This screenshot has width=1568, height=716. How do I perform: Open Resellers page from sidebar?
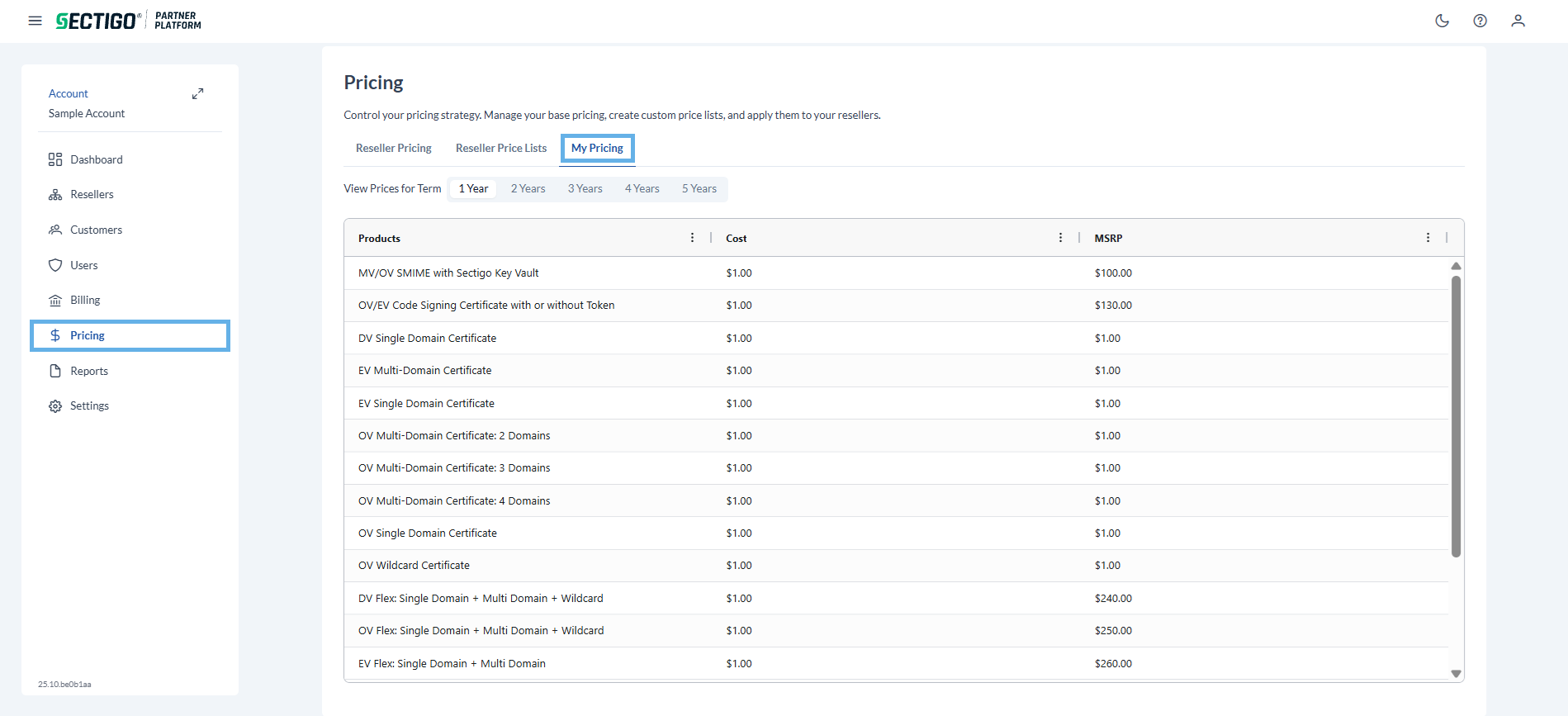(92, 195)
